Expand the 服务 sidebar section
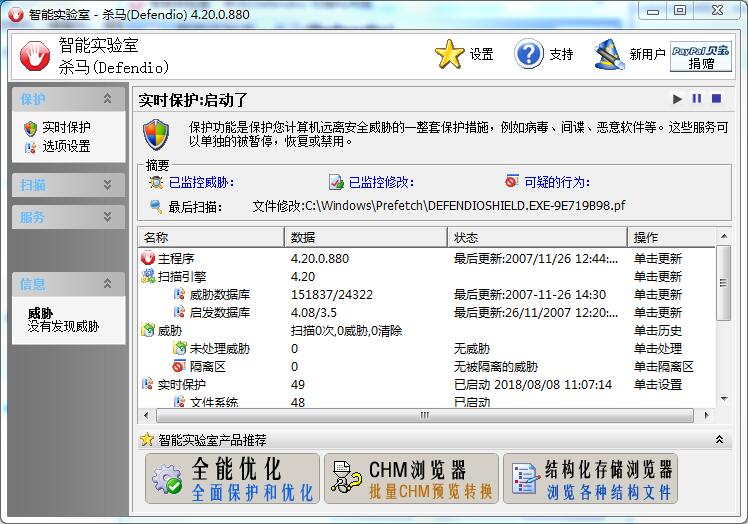The width and height of the screenshot is (748, 524). [107, 217]
